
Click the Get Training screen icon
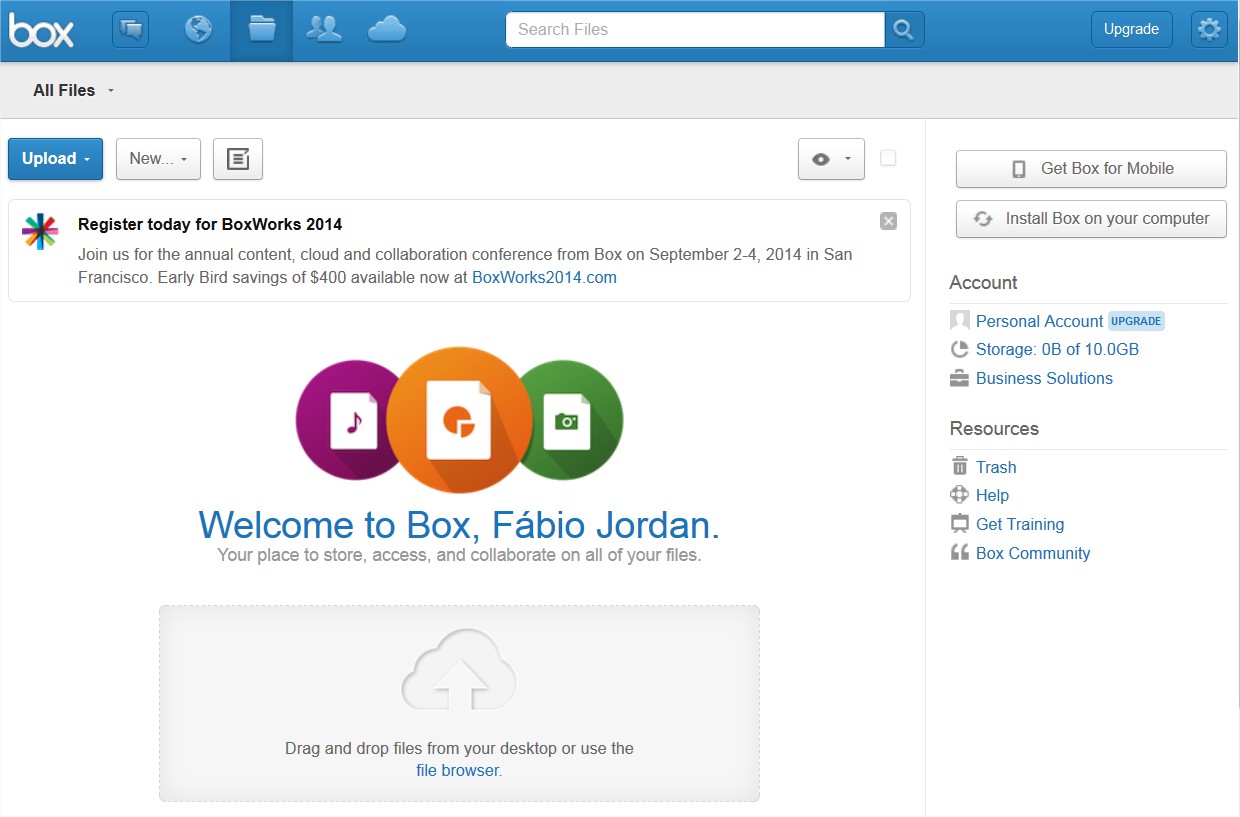click(960, 523)
